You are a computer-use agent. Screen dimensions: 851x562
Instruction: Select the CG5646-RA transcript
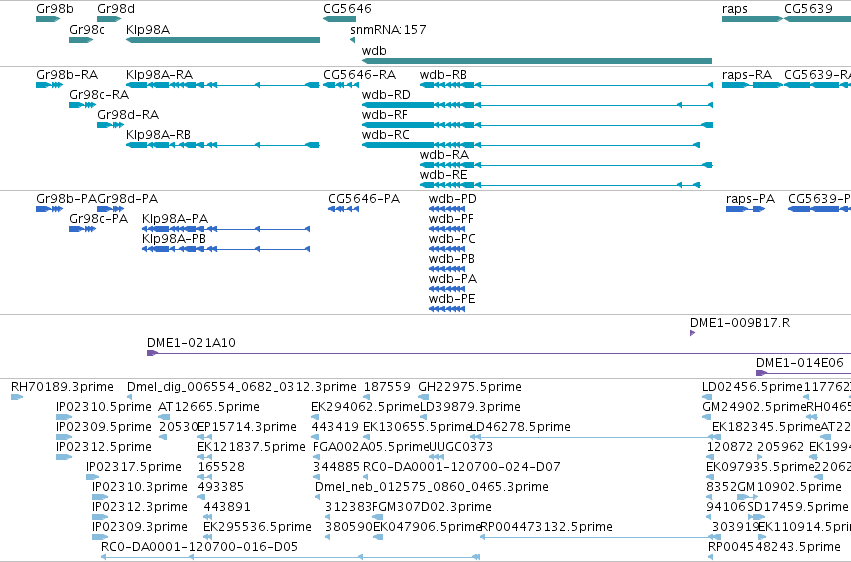341,85
